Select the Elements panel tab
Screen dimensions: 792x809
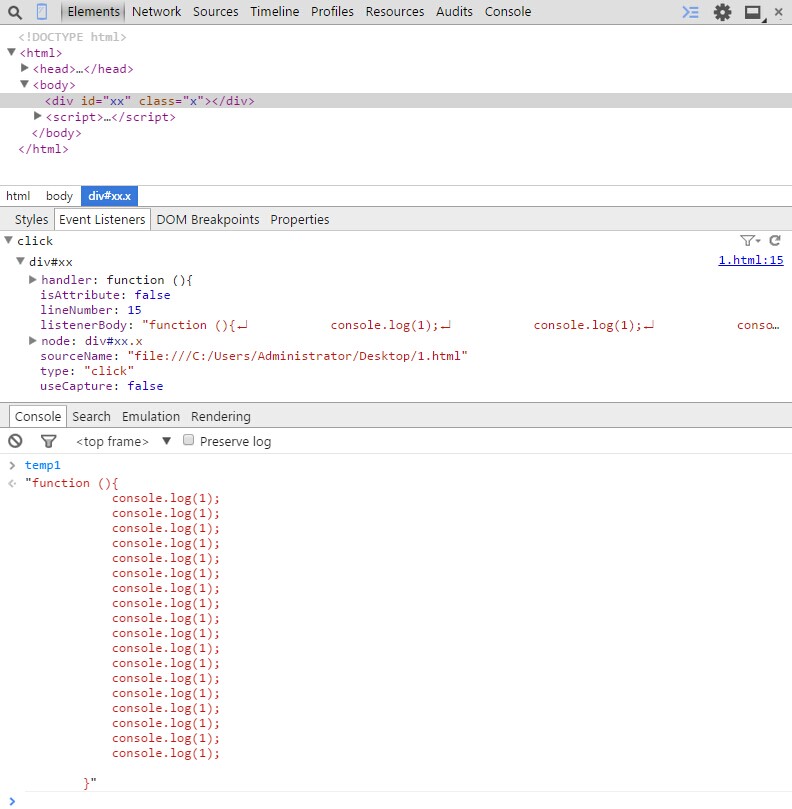click(x=93, y=11)
